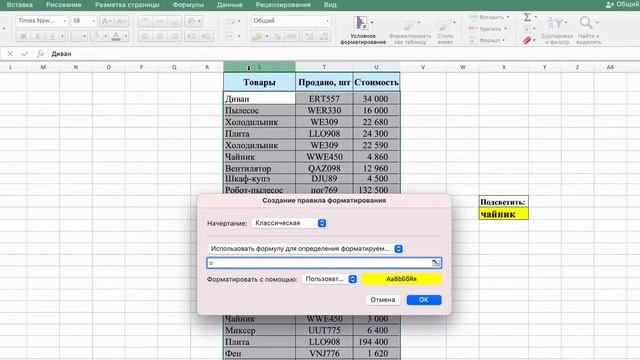This screenshot has width=640, height=360.
Task: Switch to Рисование ribbon tab
Action: [x=64, y=5]
